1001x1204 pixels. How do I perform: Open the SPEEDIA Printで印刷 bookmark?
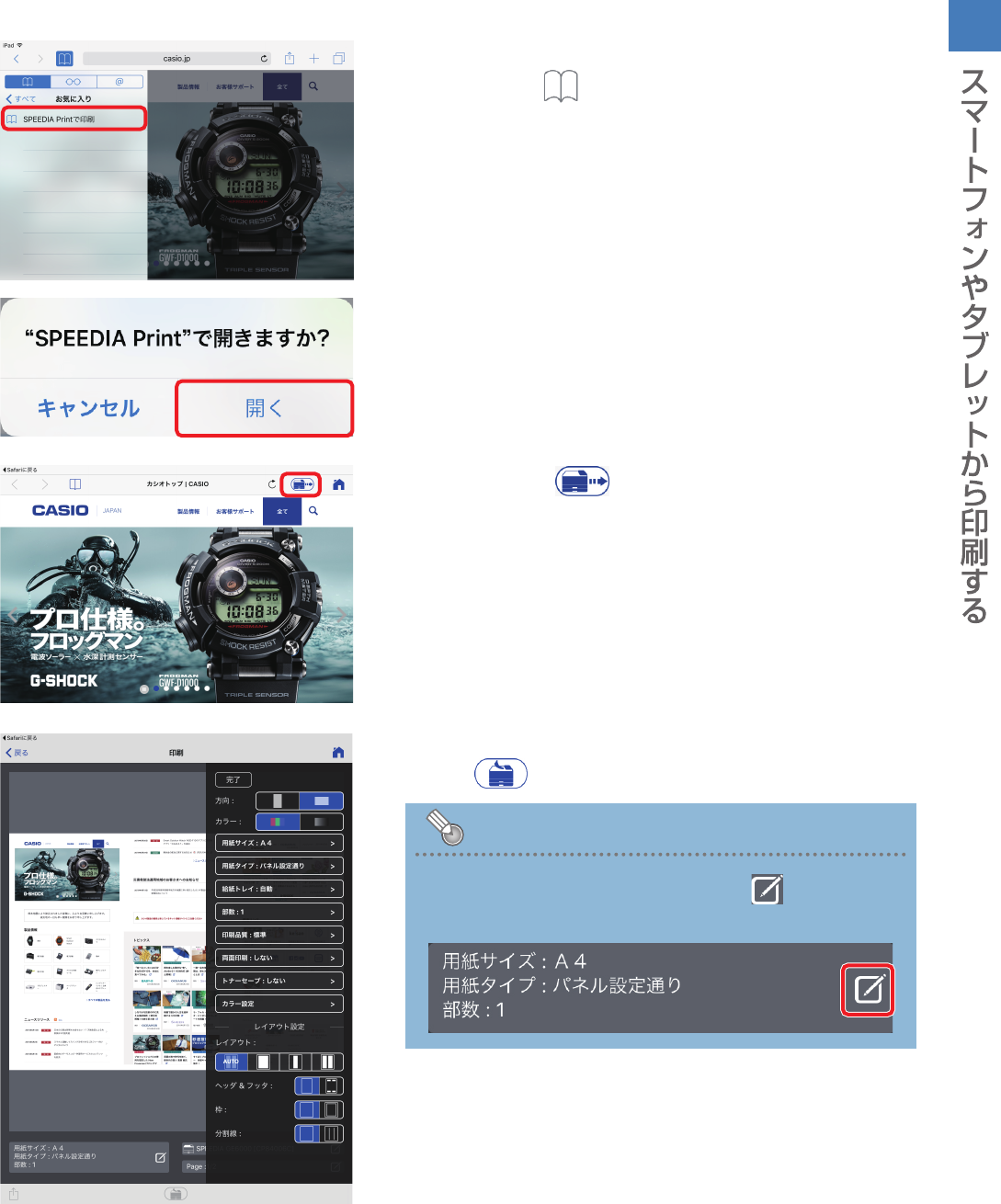point(74,119)
